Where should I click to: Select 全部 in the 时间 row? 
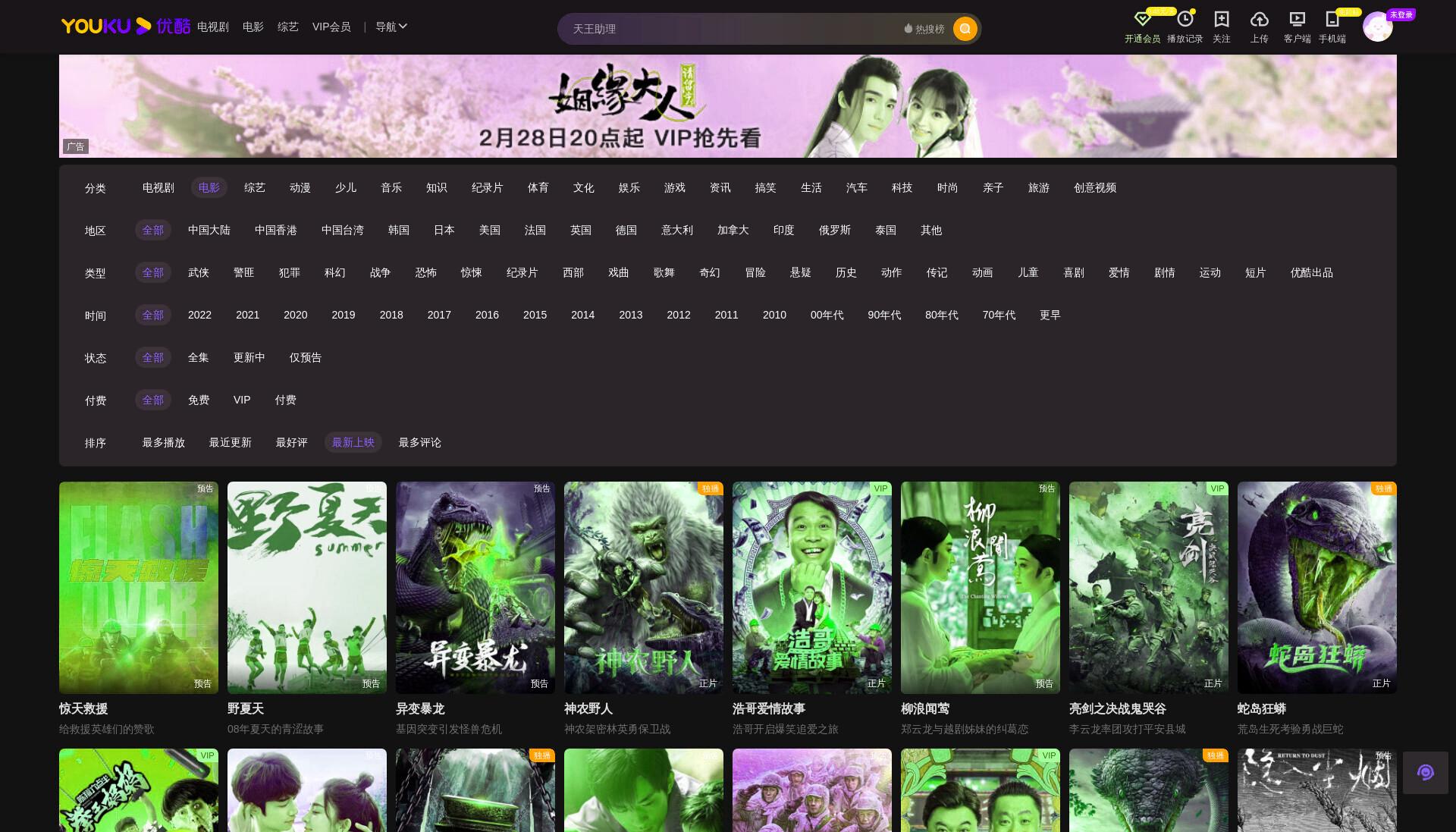coord(153,315)
